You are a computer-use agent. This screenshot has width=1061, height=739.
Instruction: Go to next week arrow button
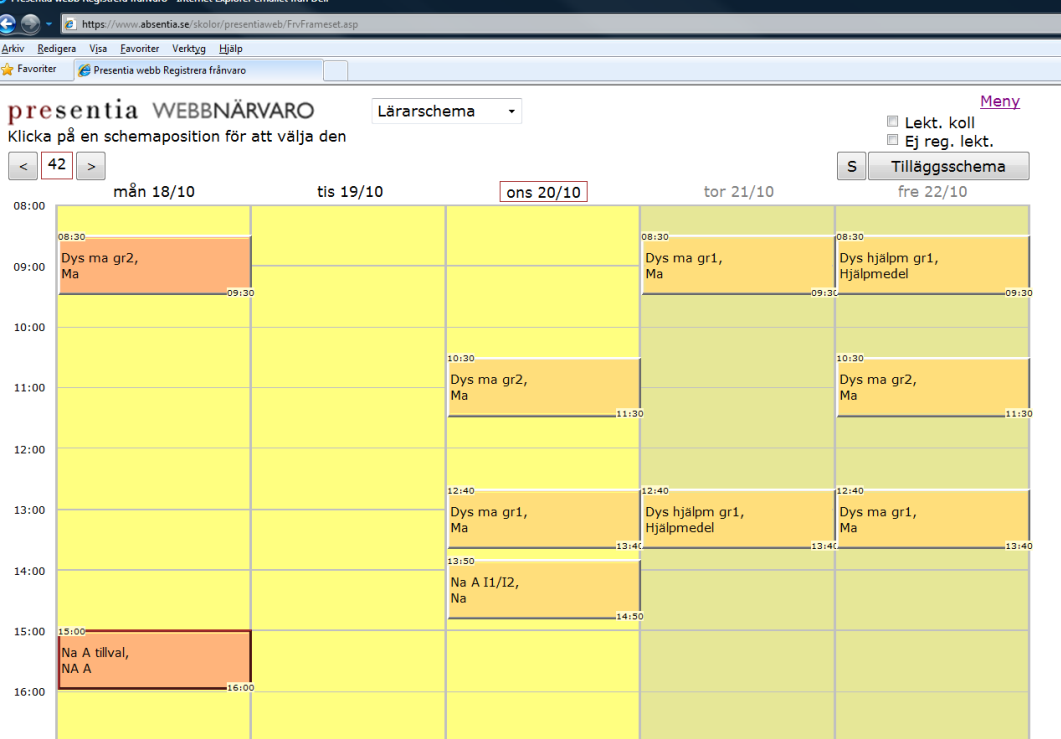[90, 166]
